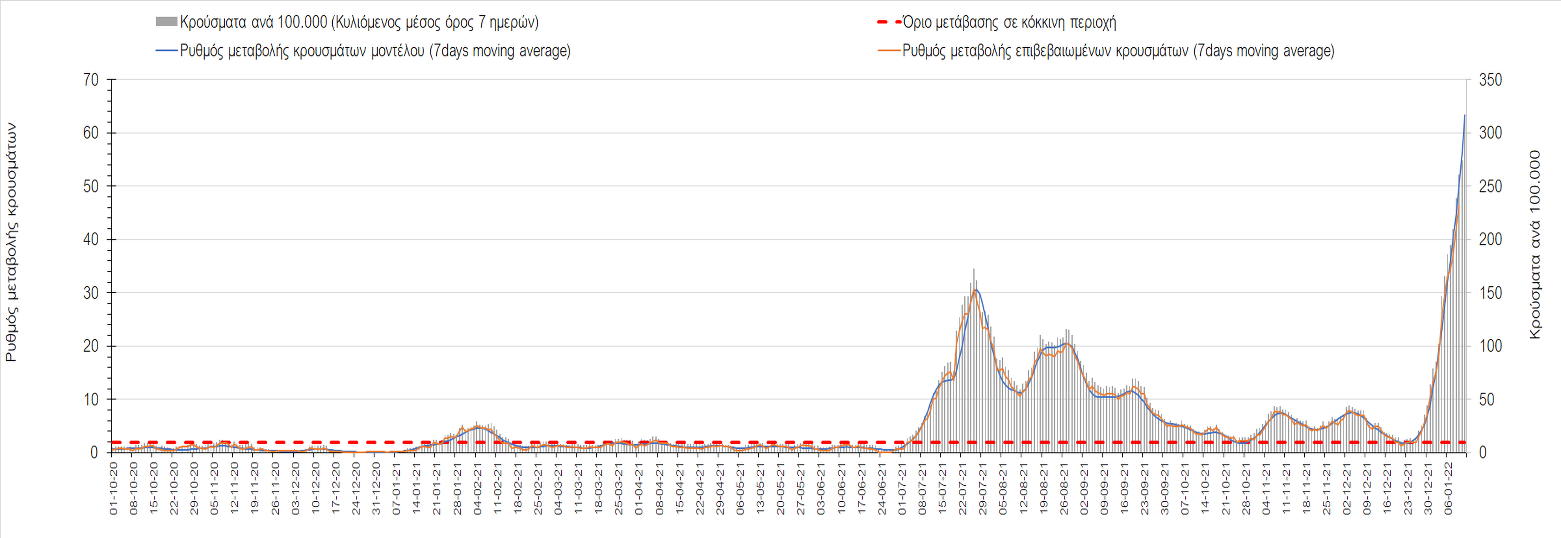Click the left vertical axis title 'Ρυθμός μεταβολής κρουσμάτων'

click(13, 241)
